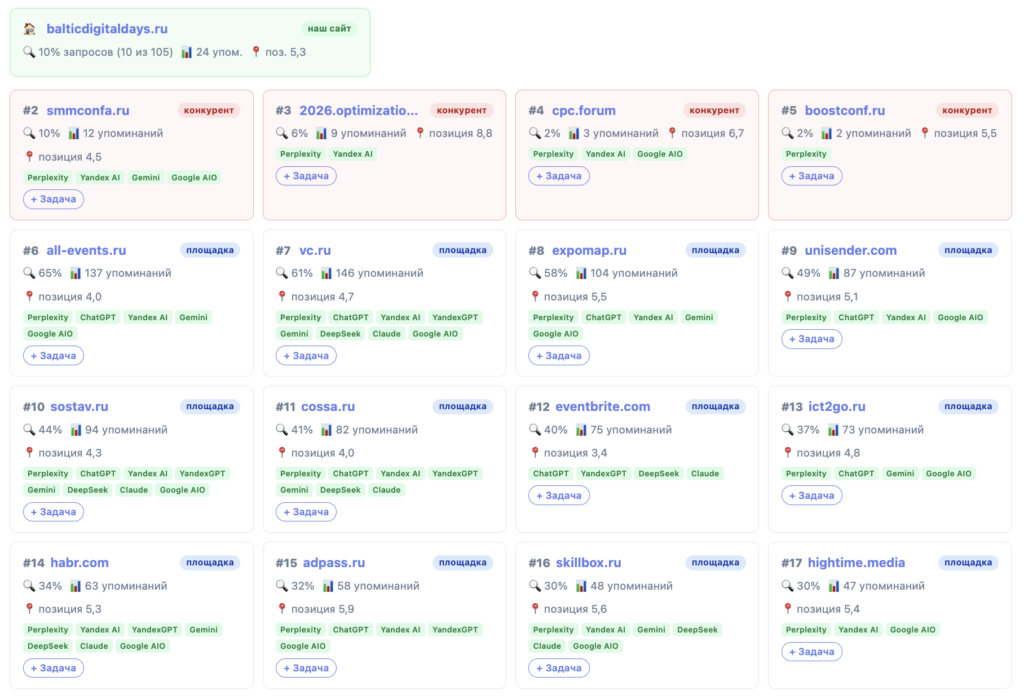This screenshot has height=699, width=1024.
Task: Click the pin icon for позиция 6,7
Action: pyautogui.click(x=673, y=133)
